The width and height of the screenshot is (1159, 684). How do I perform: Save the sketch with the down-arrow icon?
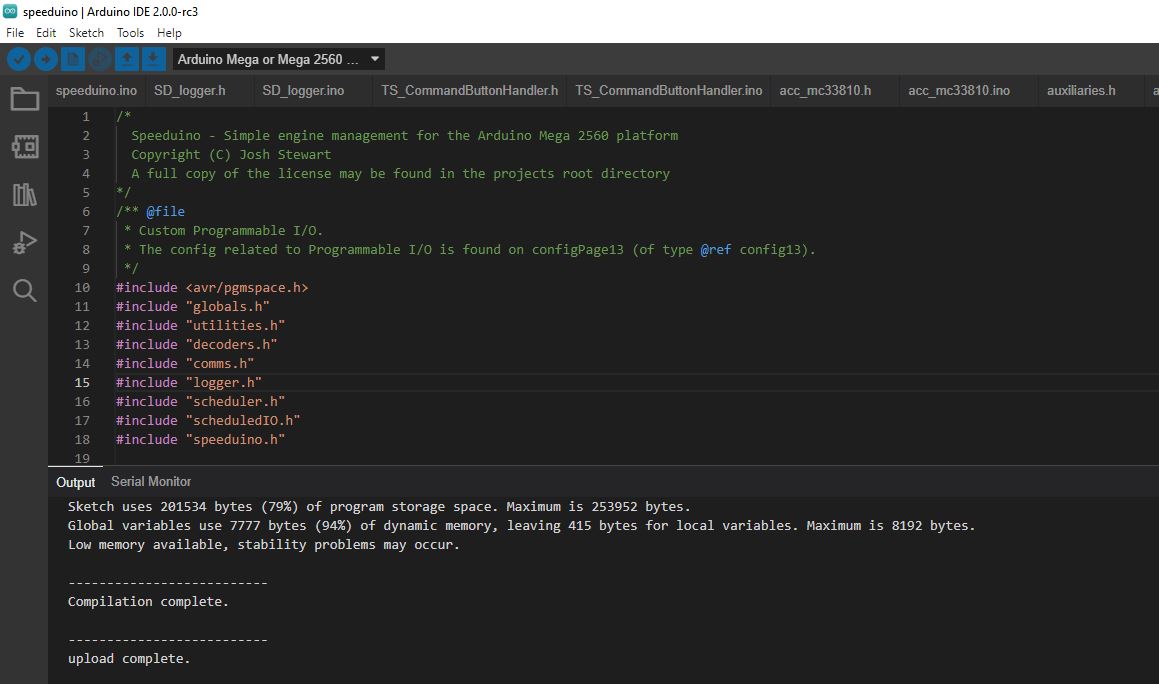pos(153,59)
